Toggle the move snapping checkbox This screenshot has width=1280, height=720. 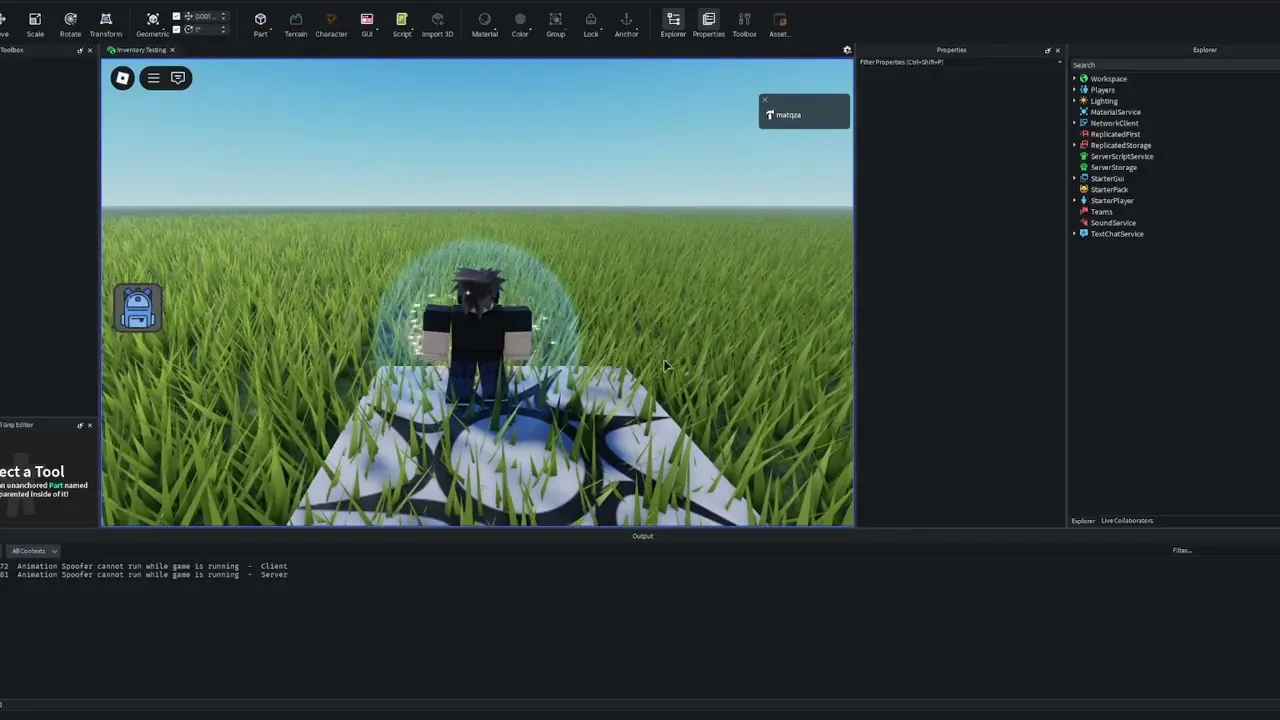pos(177,17)
